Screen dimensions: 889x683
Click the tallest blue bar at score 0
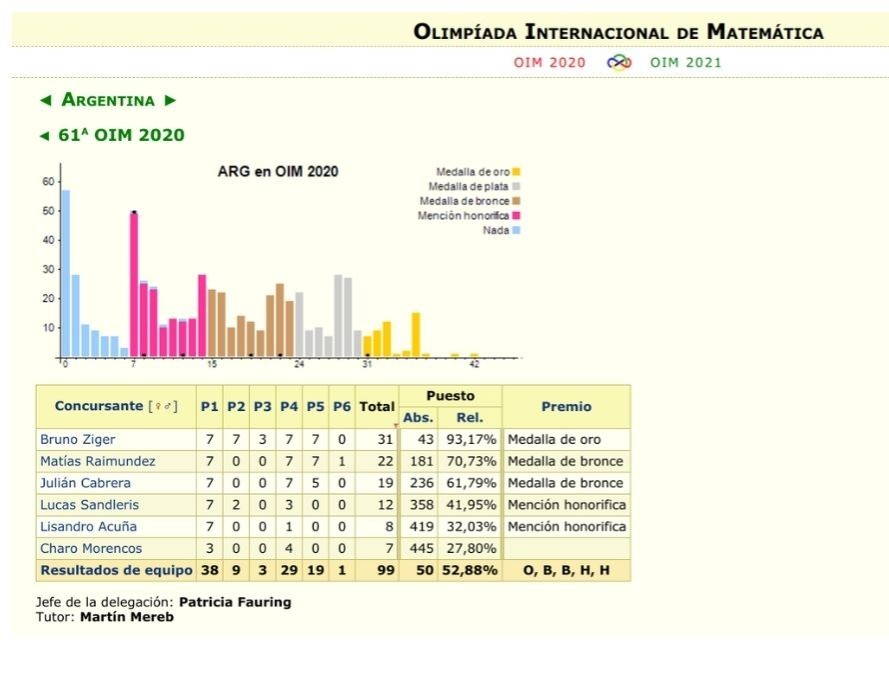66,273
